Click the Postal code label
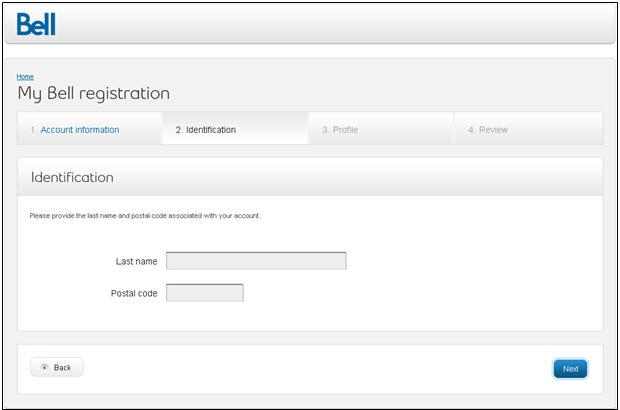The width and height of the screenshot is (620, 410). pos(134,293)
